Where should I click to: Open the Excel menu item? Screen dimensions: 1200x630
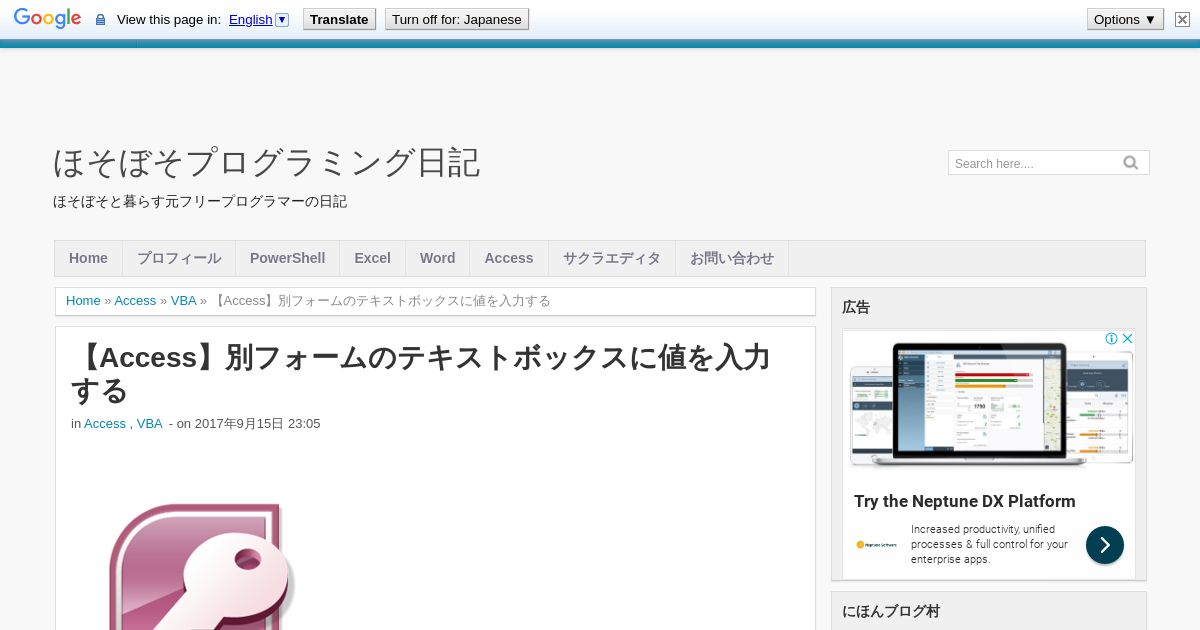tap(372, 258)
